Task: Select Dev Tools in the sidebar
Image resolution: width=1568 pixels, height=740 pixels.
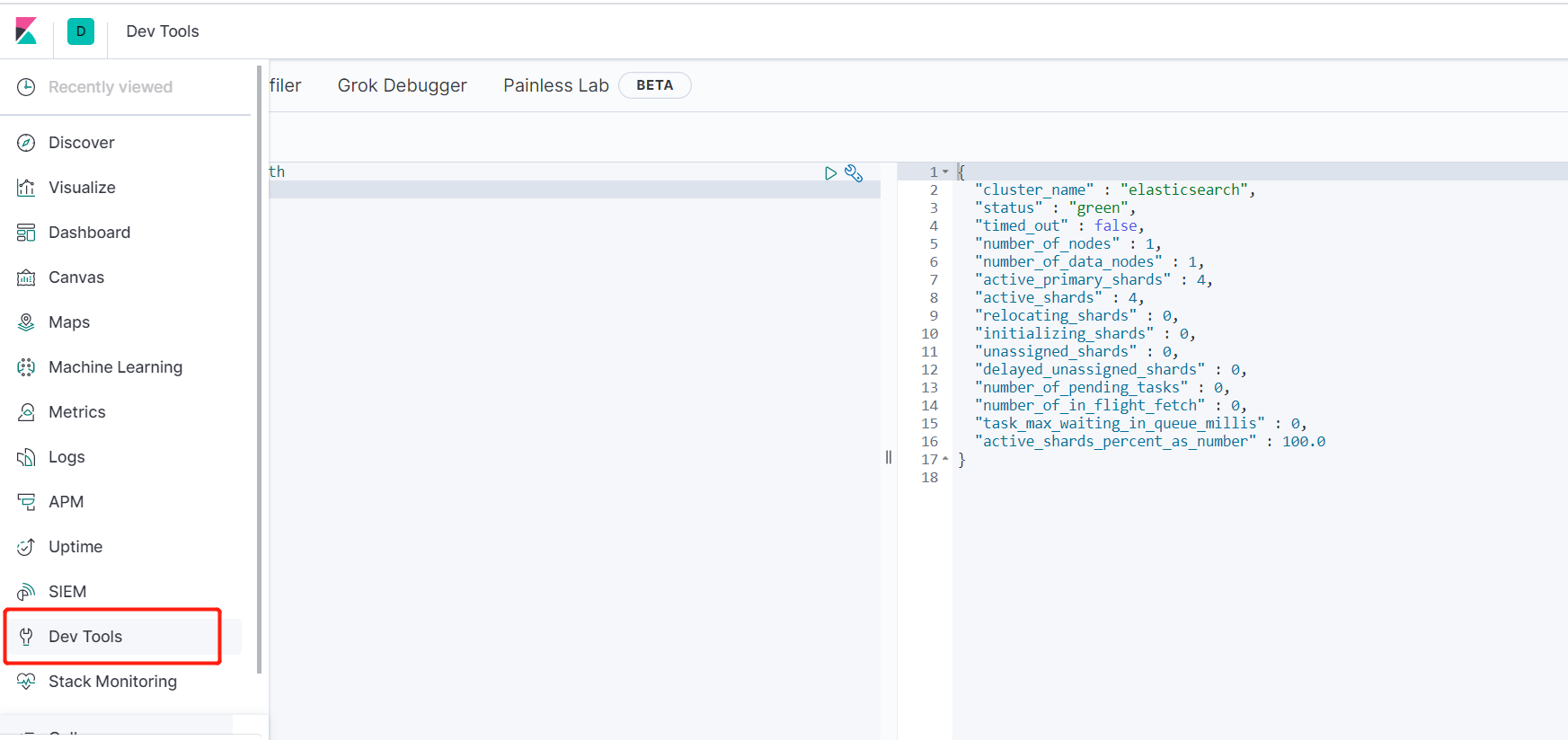Action: [x=85, y=637]
